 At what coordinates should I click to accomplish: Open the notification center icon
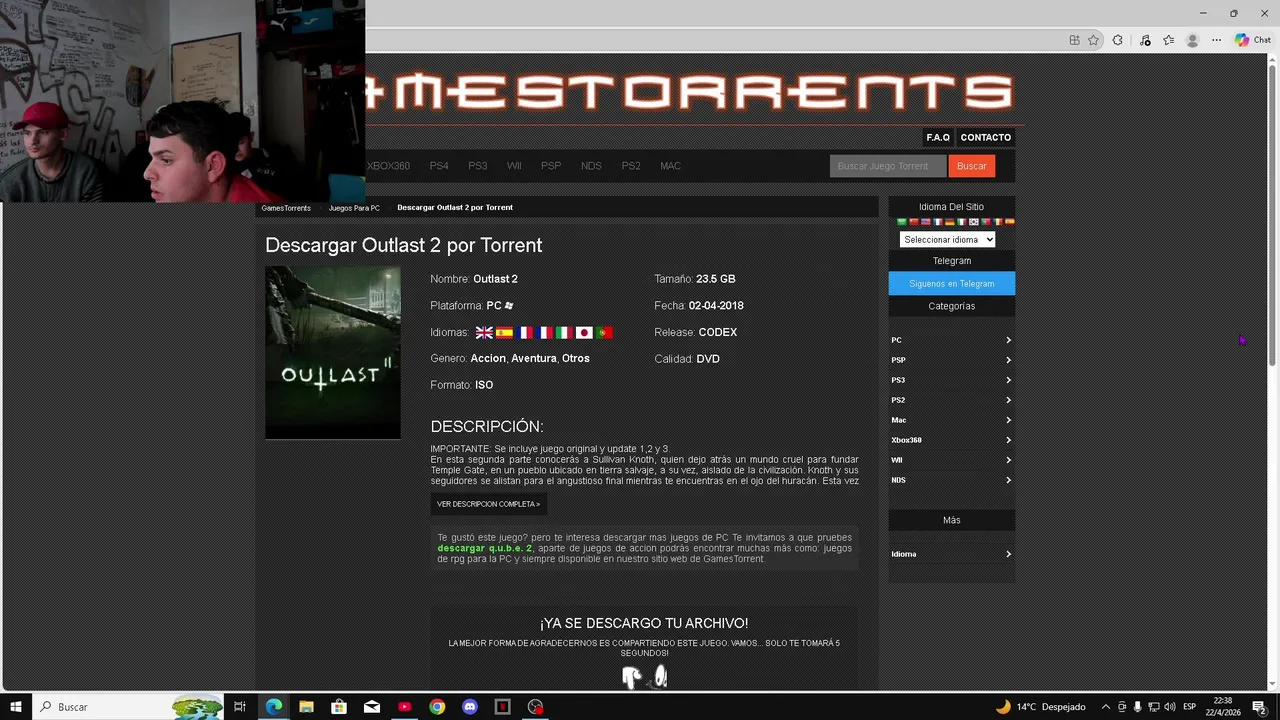pyautogui.click(x=1259, y=707)
